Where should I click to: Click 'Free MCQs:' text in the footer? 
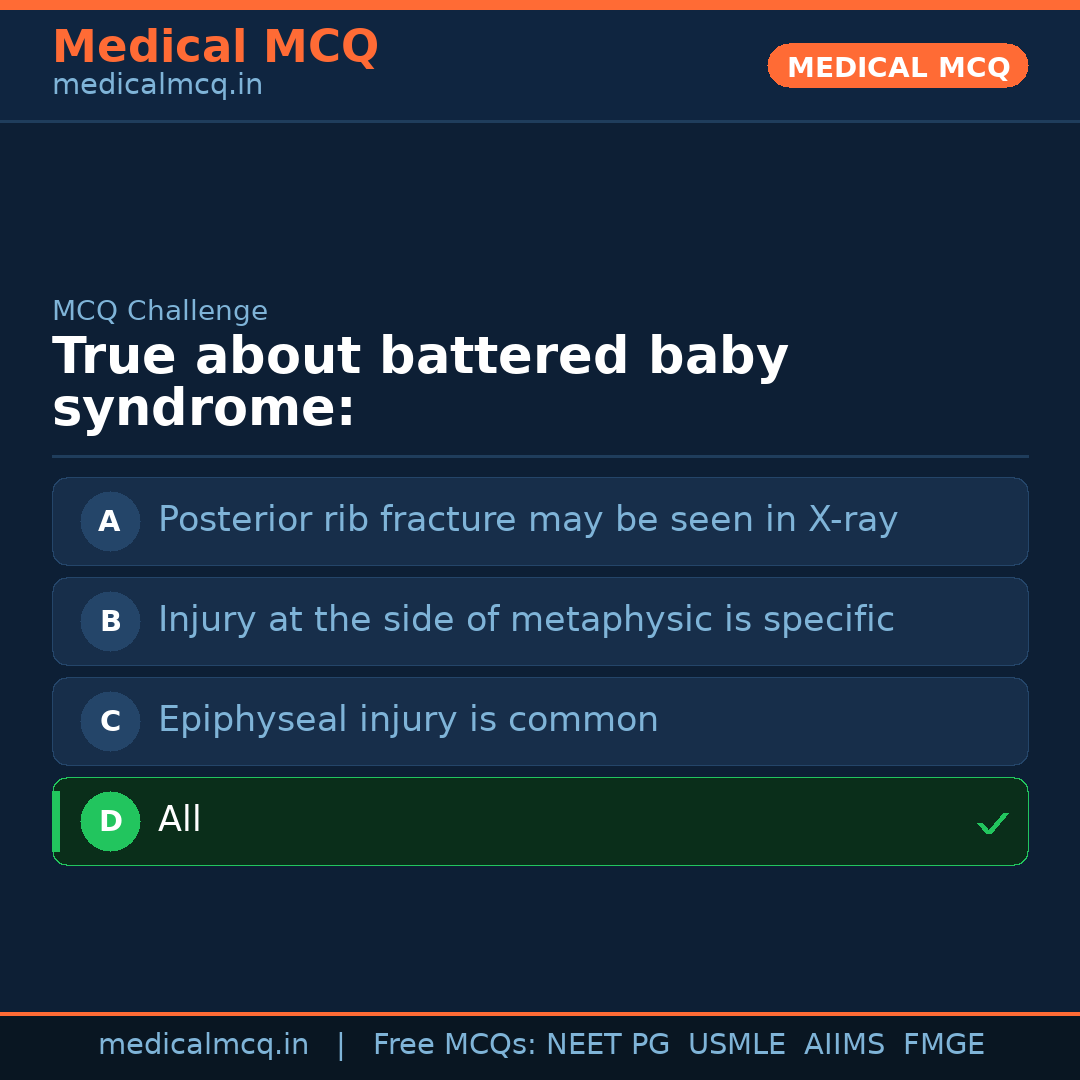[x=455, y=1045]
